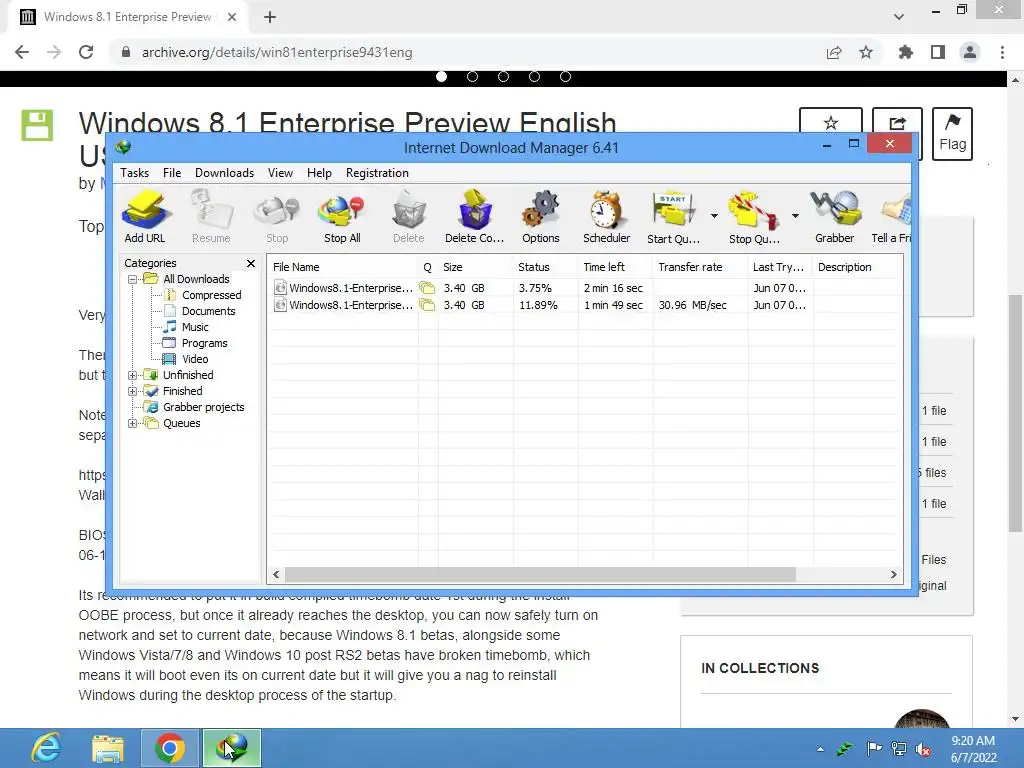Select the first carousel dot on archive page

(x=441, y=77)
